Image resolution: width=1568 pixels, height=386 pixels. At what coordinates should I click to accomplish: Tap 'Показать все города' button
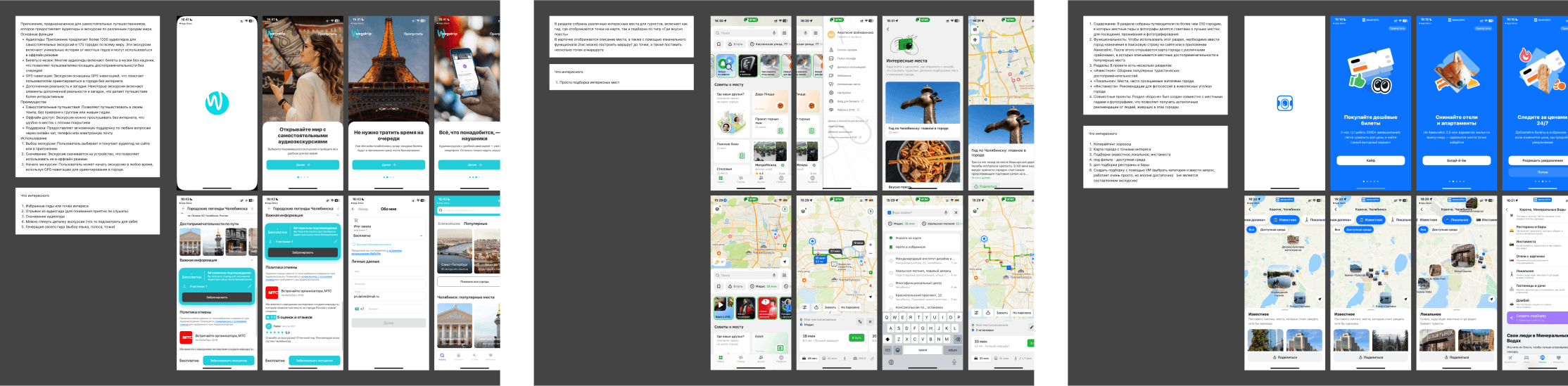[x=469, y=282]
